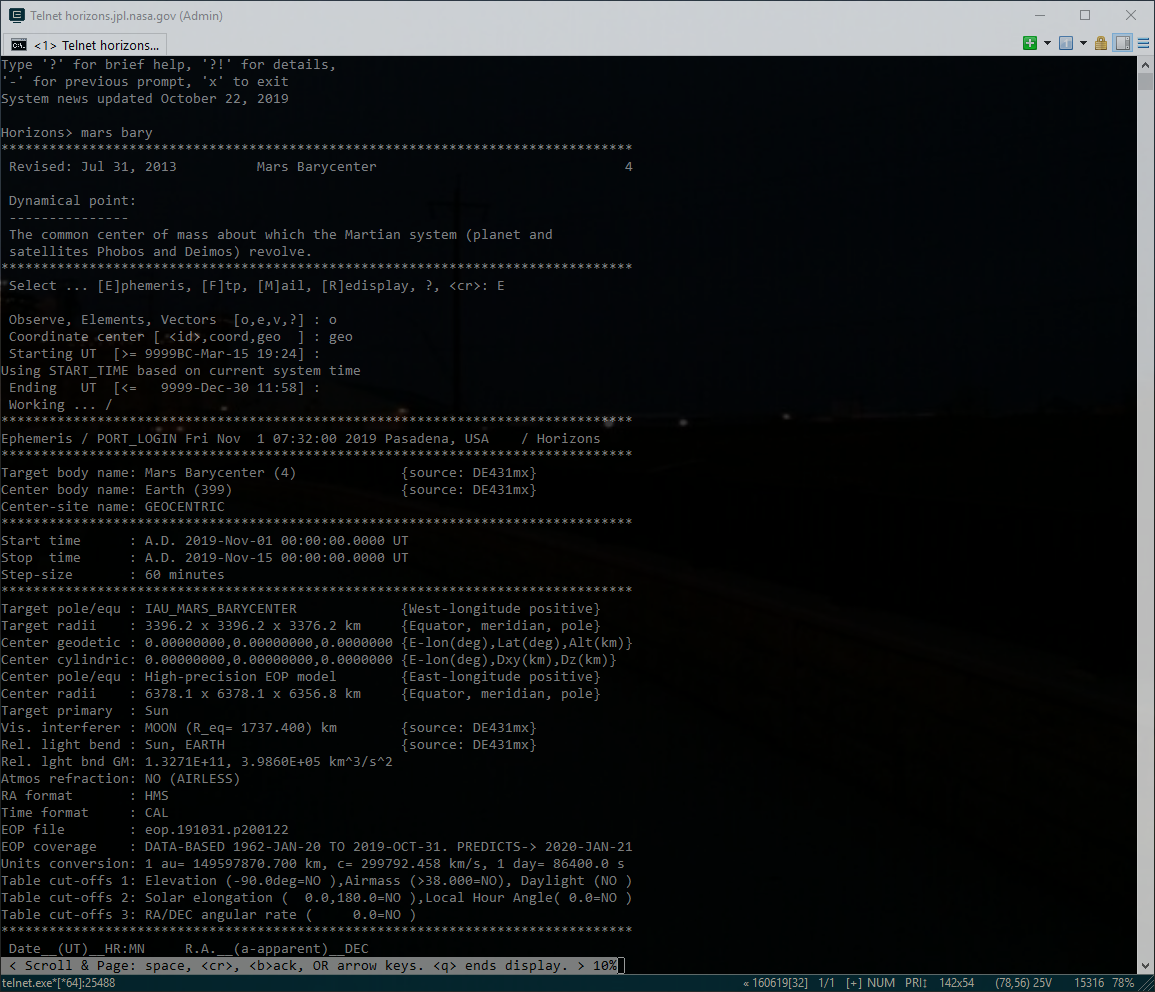
Task: Click the resize grip in bottom corner
Action: [x=1146, y=983]
